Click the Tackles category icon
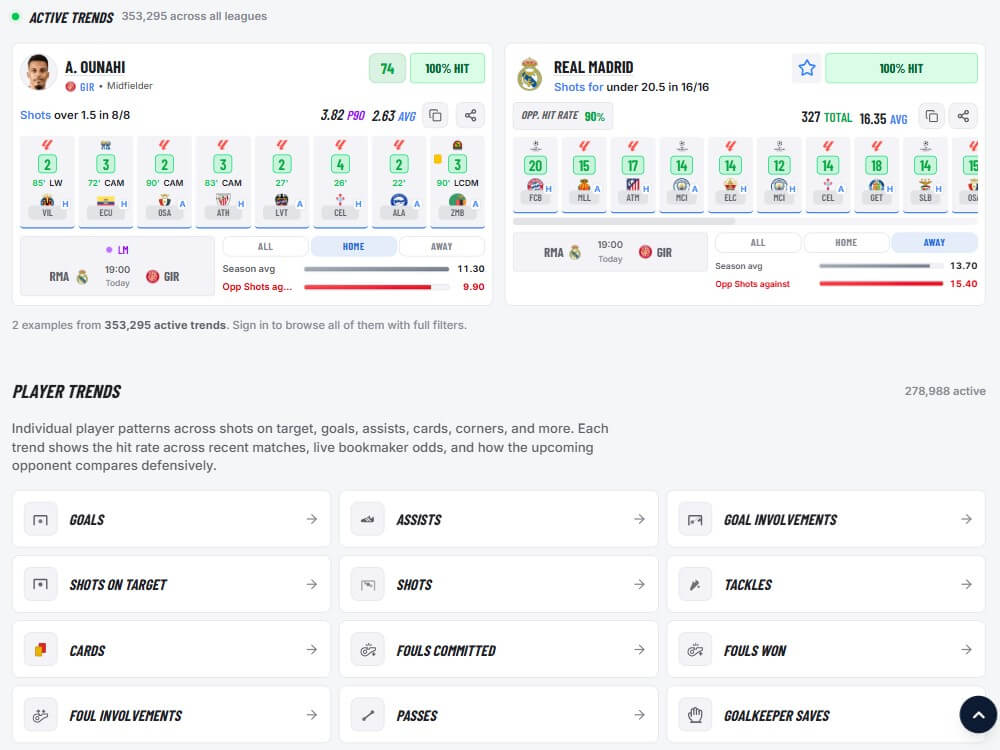This screenshot has width=1000, height=750. pos(695,584)
